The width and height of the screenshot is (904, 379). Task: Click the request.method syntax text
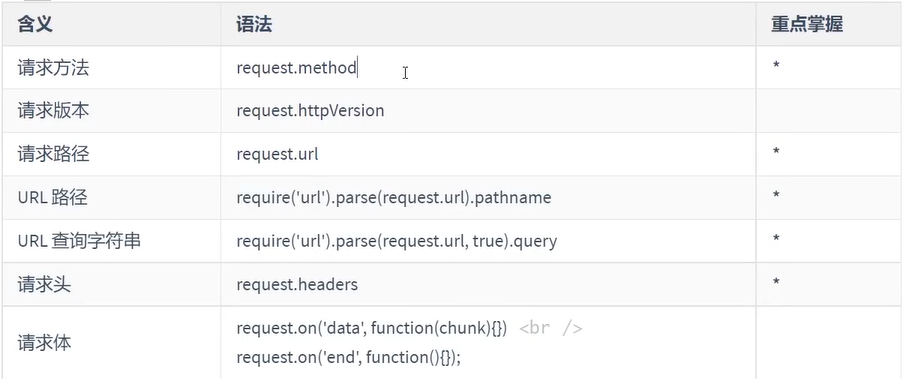(x=296, y=67)
